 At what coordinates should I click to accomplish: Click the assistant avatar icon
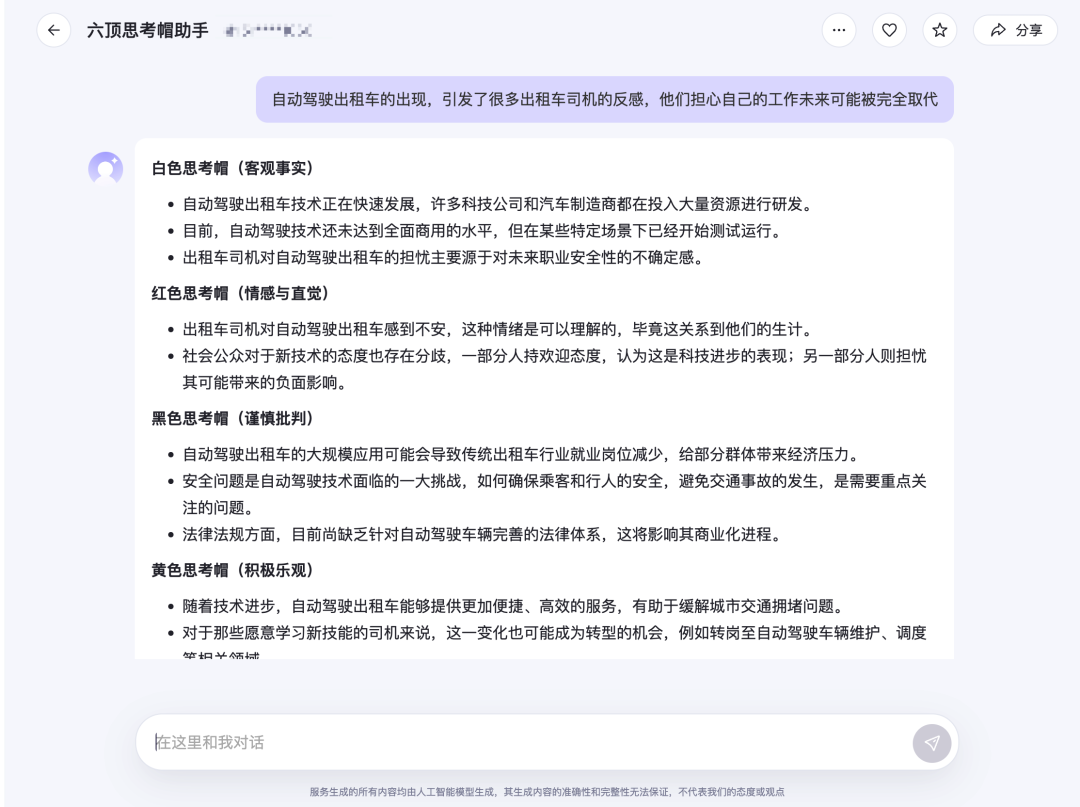pyautogui.click(x=105, y=169)
